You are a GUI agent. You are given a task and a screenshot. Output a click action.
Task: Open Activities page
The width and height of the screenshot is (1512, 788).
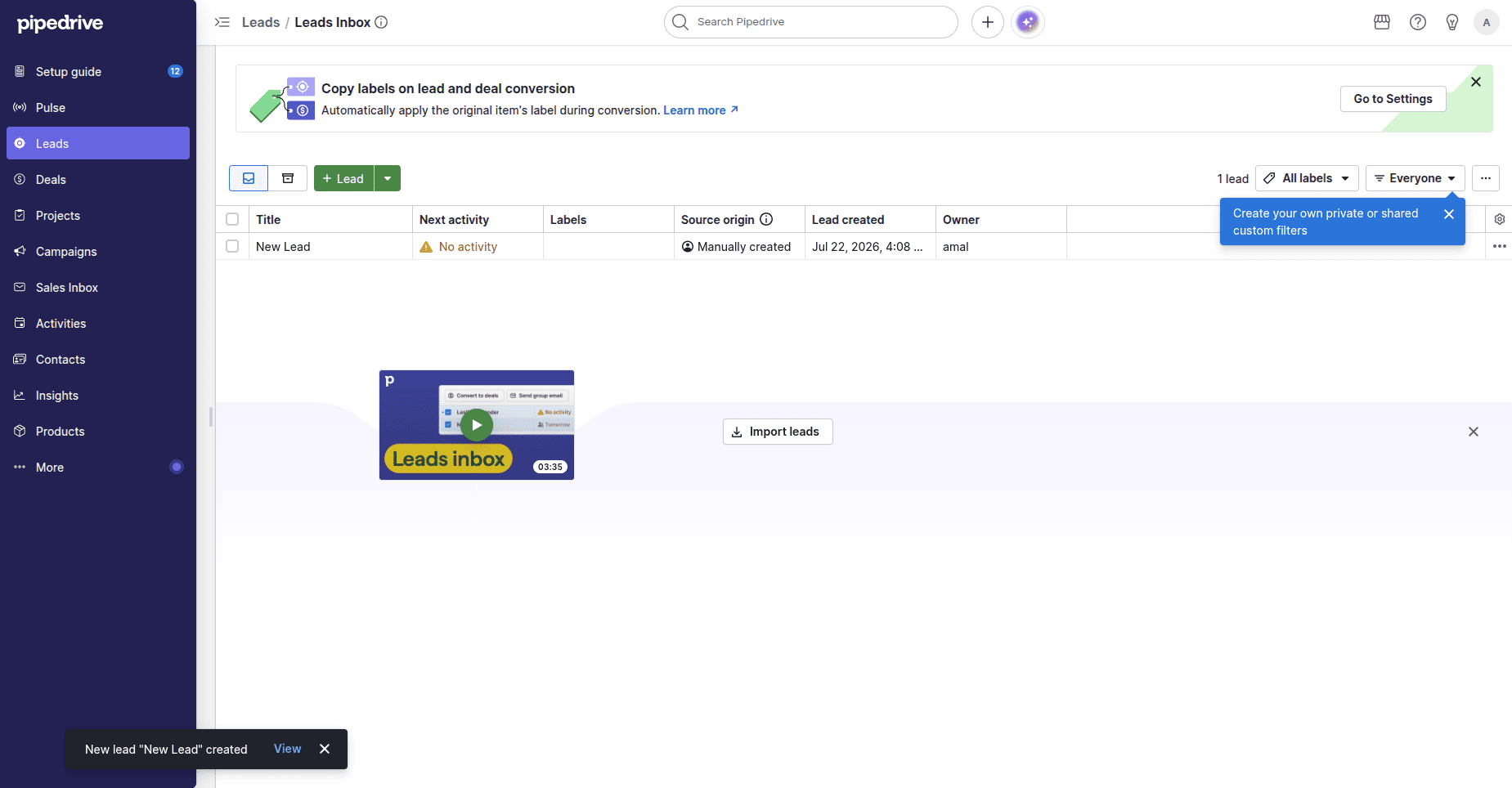tap(98, 323)
